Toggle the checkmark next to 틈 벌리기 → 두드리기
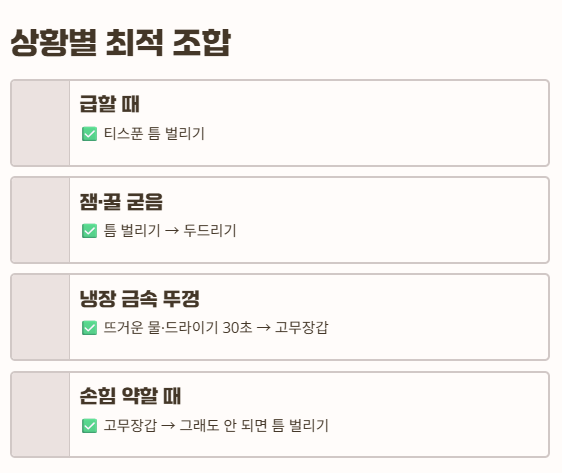This screenshot has height=473, width=562. [x=89, y=231]
